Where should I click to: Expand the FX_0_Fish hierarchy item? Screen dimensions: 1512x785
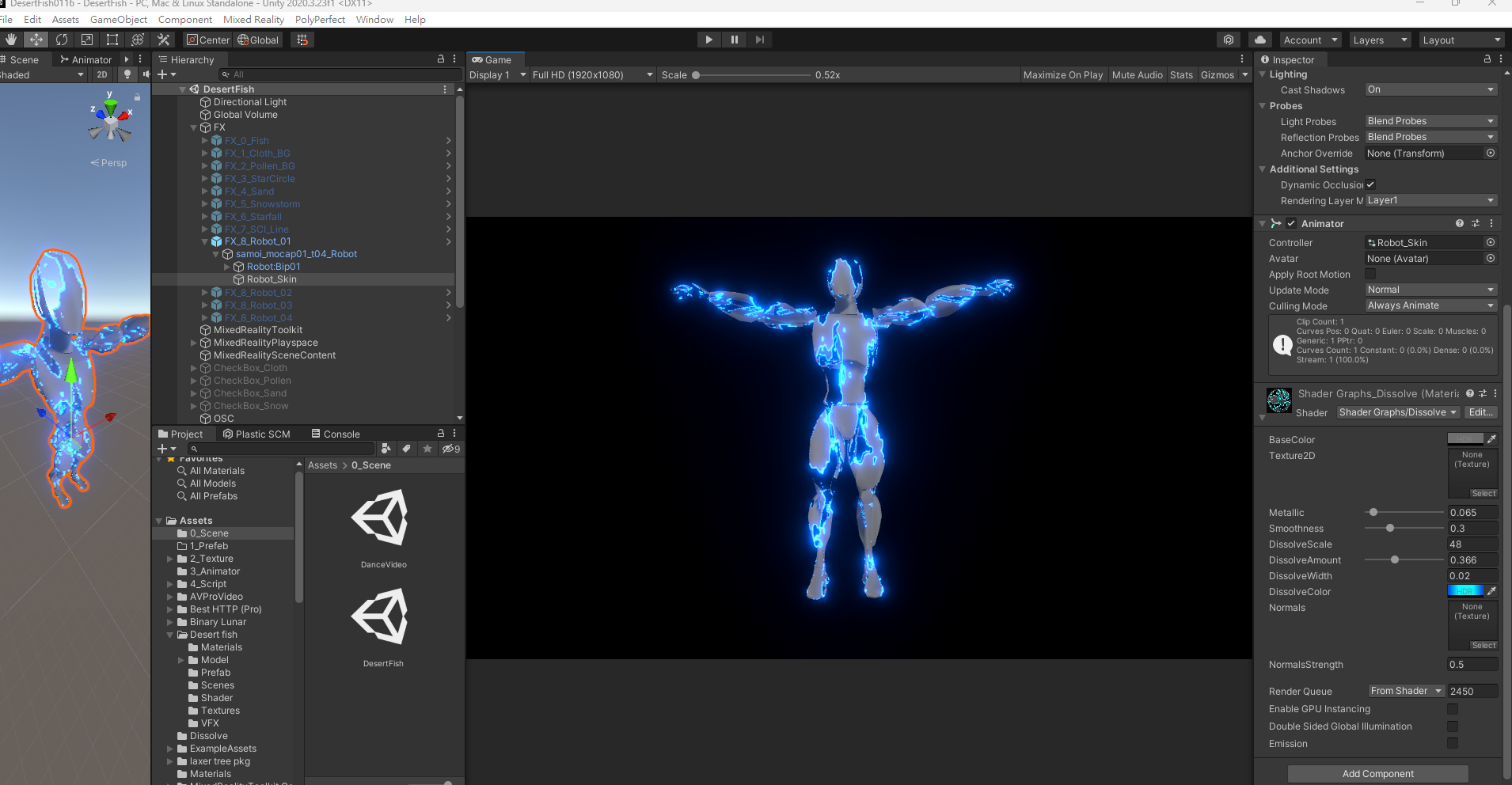coord(206,140)
